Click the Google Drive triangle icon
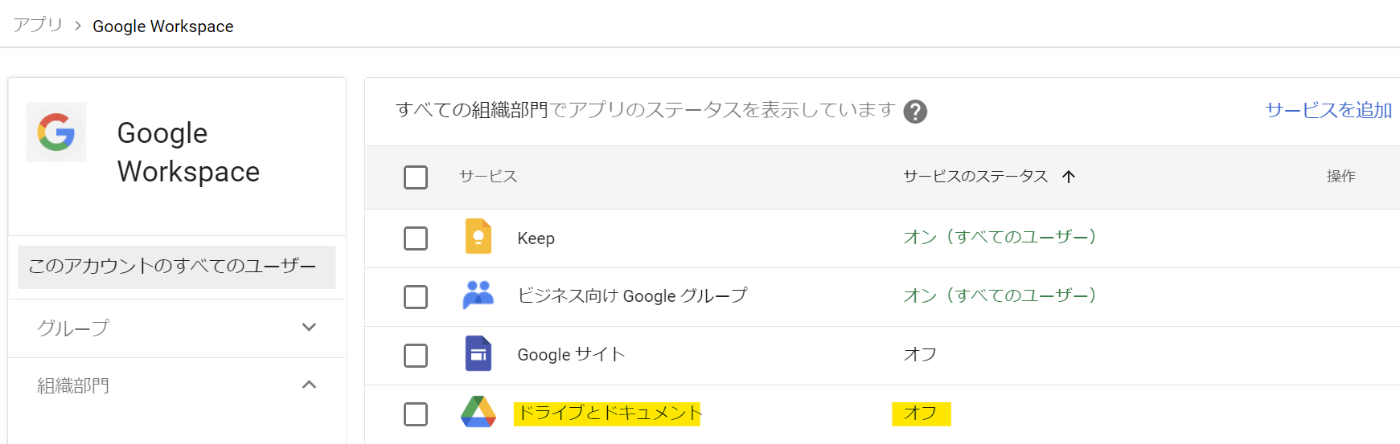The height and width of the screenshot is (444, 1400). (478, 412)
